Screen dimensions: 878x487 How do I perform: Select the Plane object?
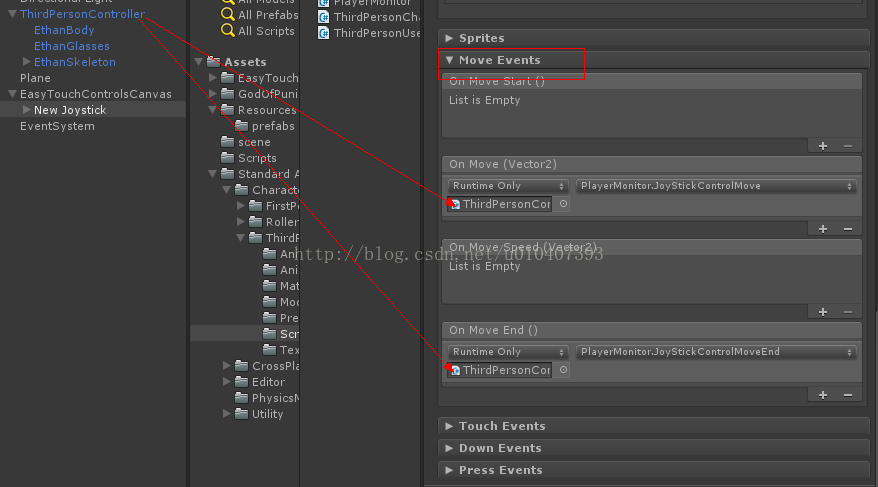[35, 78]
